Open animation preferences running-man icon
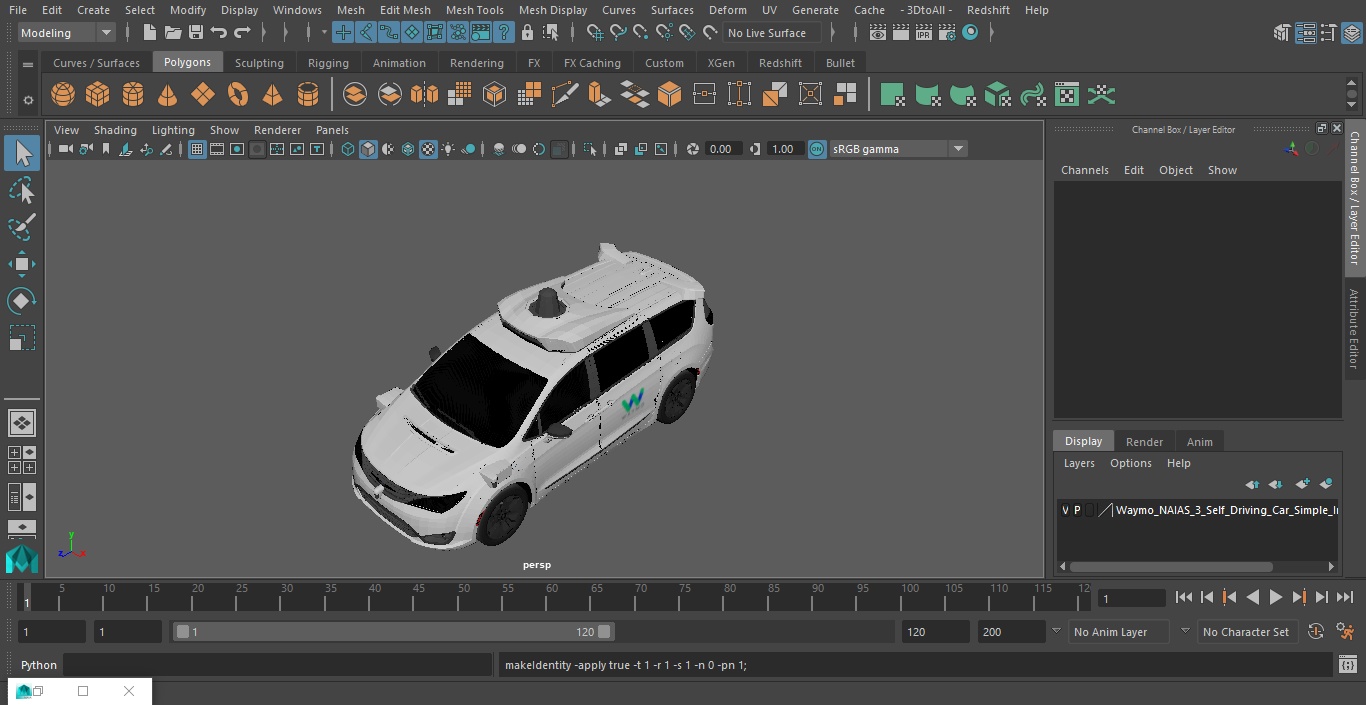Viewport: 1366px width, 705px height. (x=1345, y=632)
